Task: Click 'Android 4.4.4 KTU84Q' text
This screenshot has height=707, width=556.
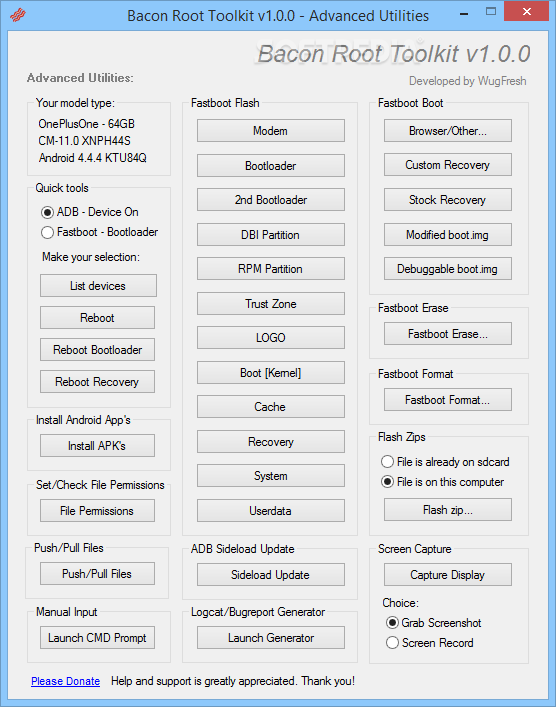Action: tap(92, 158)
